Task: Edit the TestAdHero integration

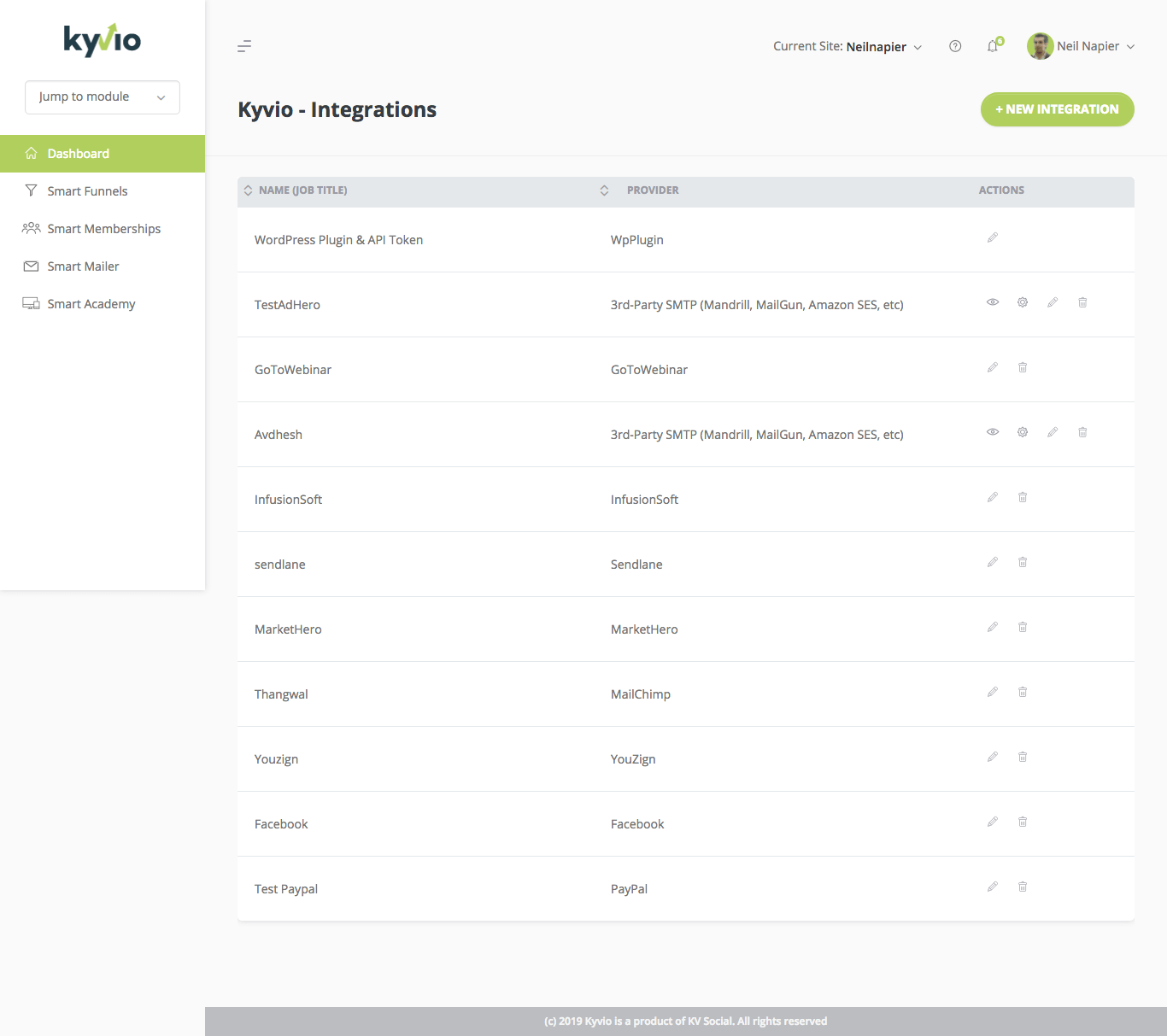Action: pos(1053,302)
